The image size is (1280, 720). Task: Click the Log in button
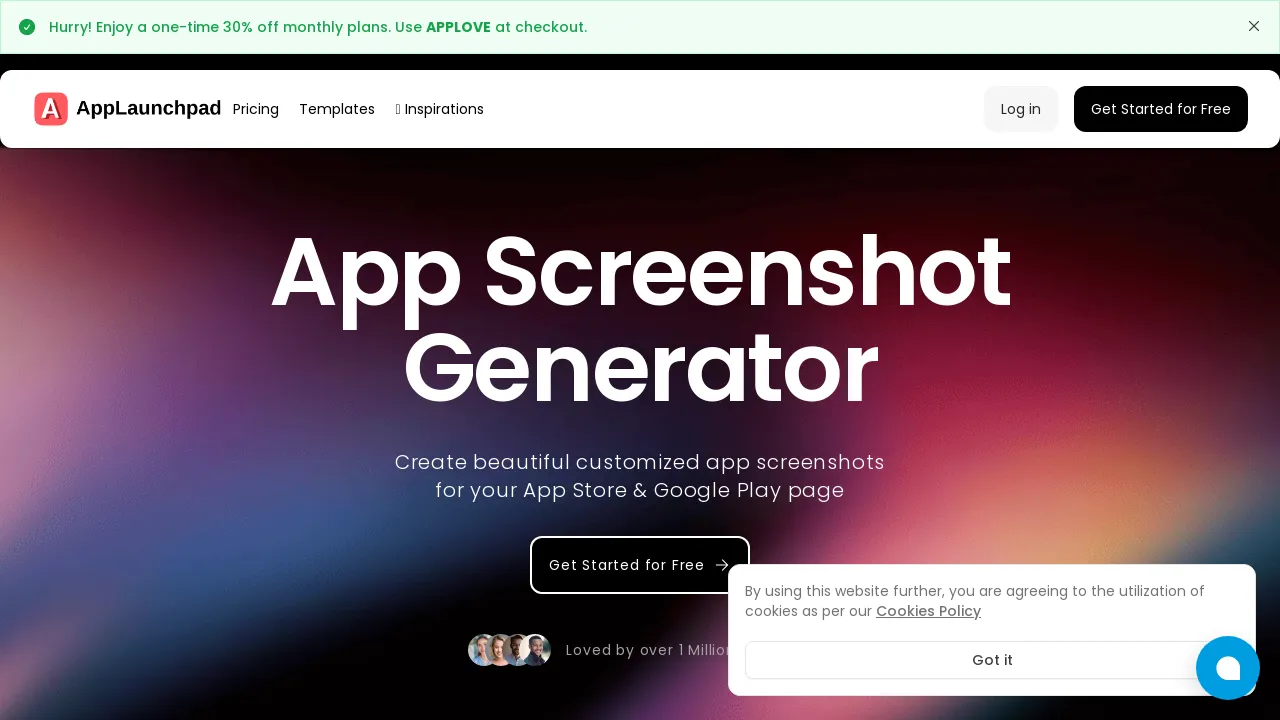coord(1021,109)
